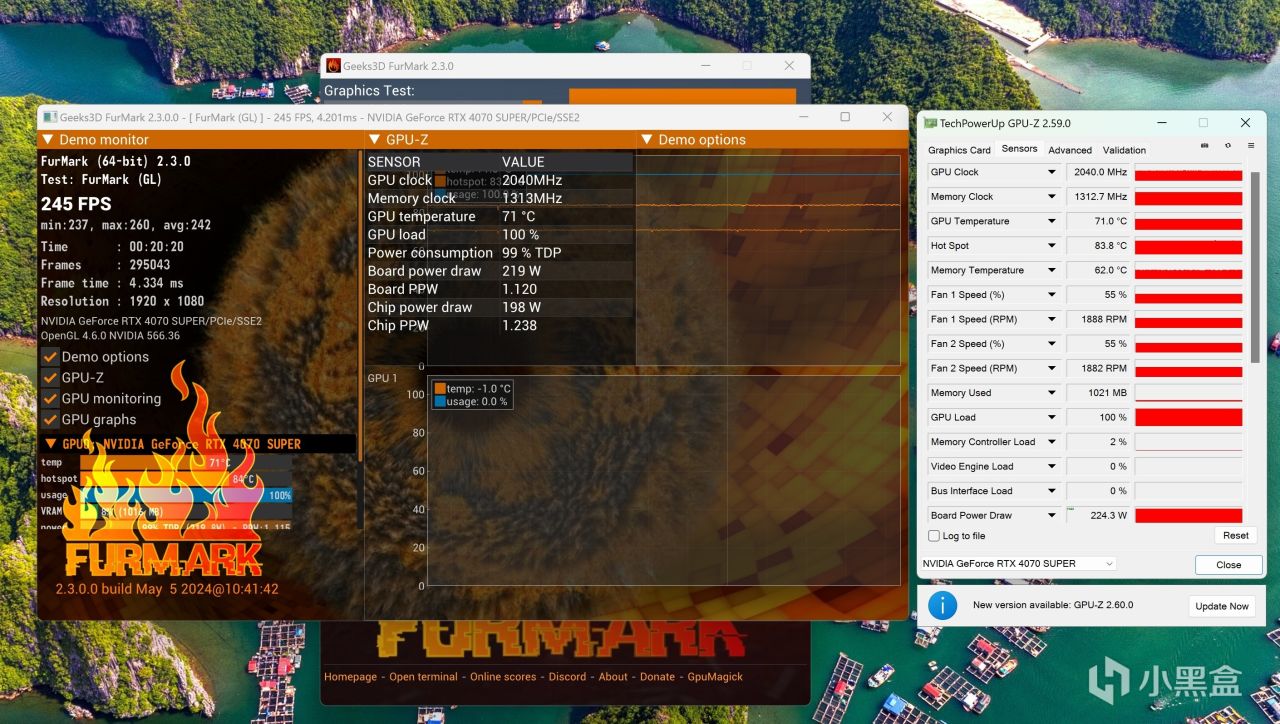1280x724 pixels.
Task: Click the GPU Clock value 2040.0 MHz
Action: coord(1098,172)
